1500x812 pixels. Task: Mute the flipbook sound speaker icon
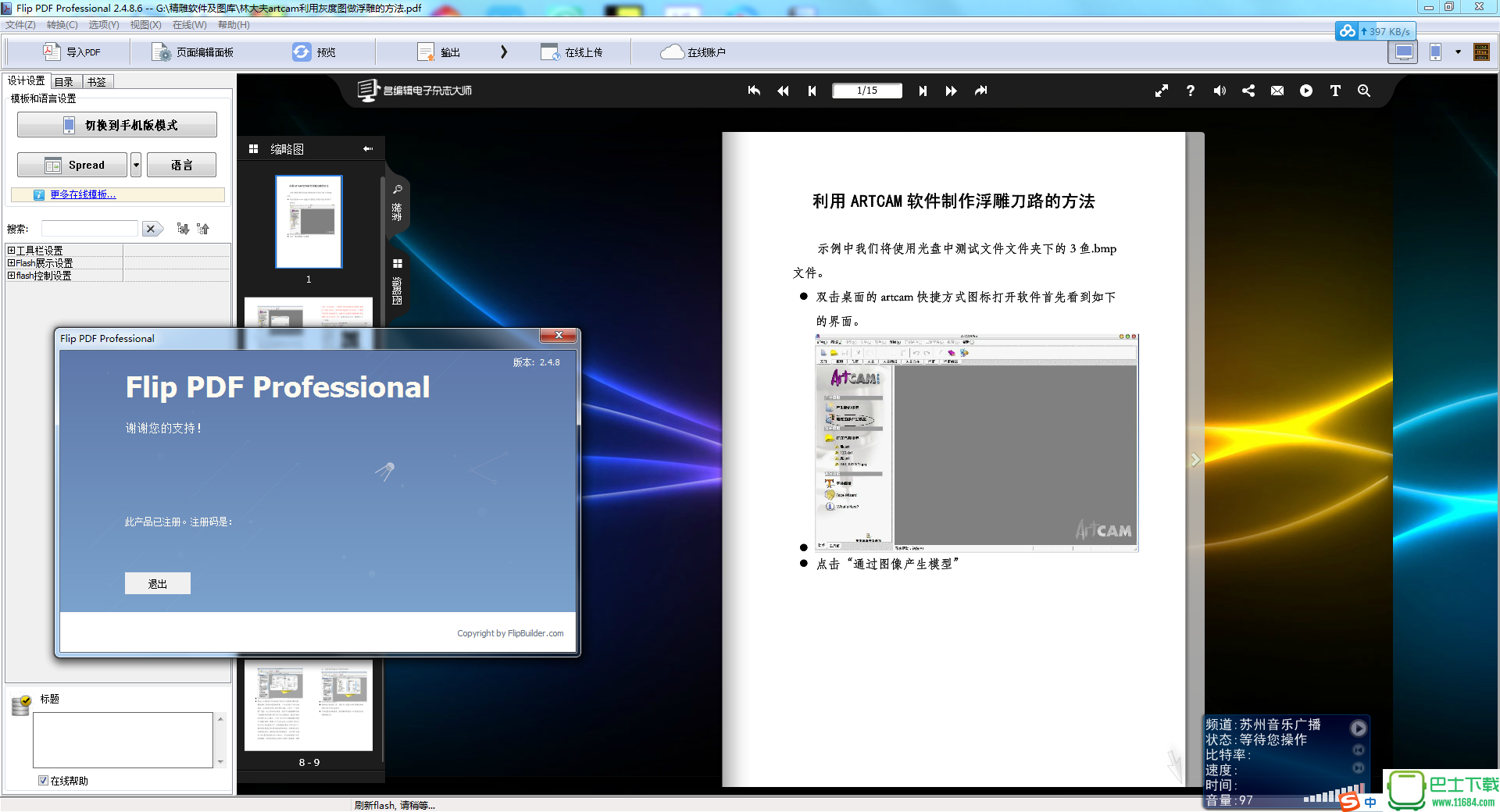pos(1220,91)
